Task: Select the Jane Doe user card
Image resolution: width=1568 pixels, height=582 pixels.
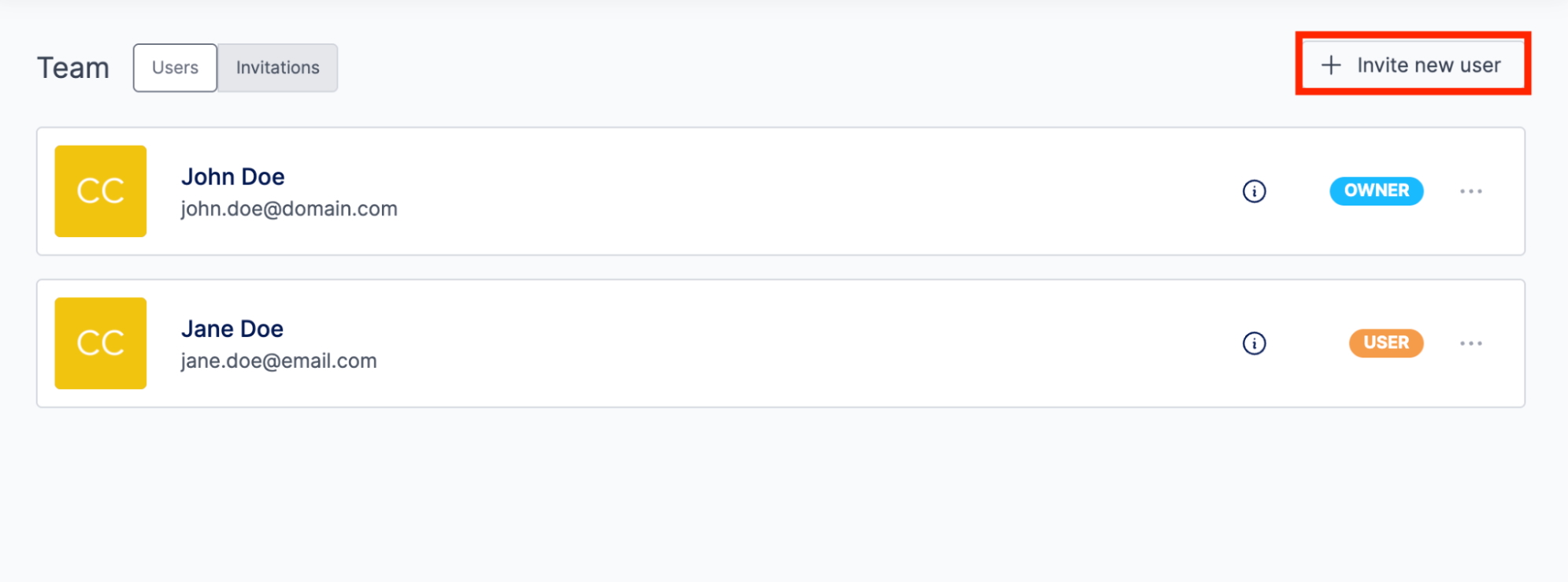Action: coord(780,343)
